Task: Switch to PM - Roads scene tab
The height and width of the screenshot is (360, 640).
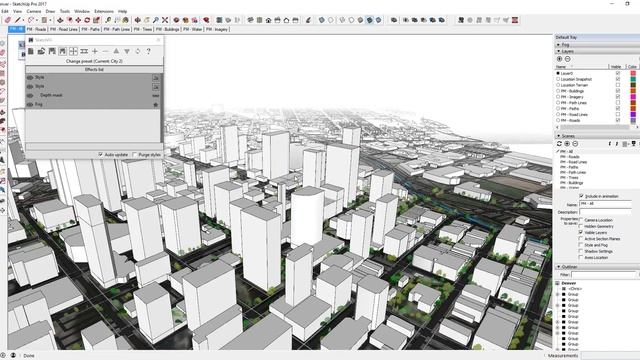Action: [x=37, y=29]
